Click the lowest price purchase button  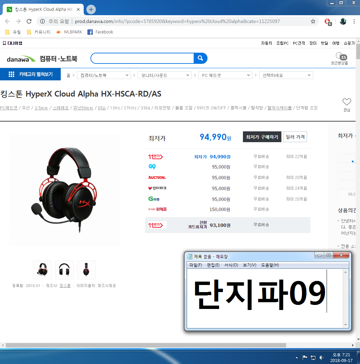262,137
